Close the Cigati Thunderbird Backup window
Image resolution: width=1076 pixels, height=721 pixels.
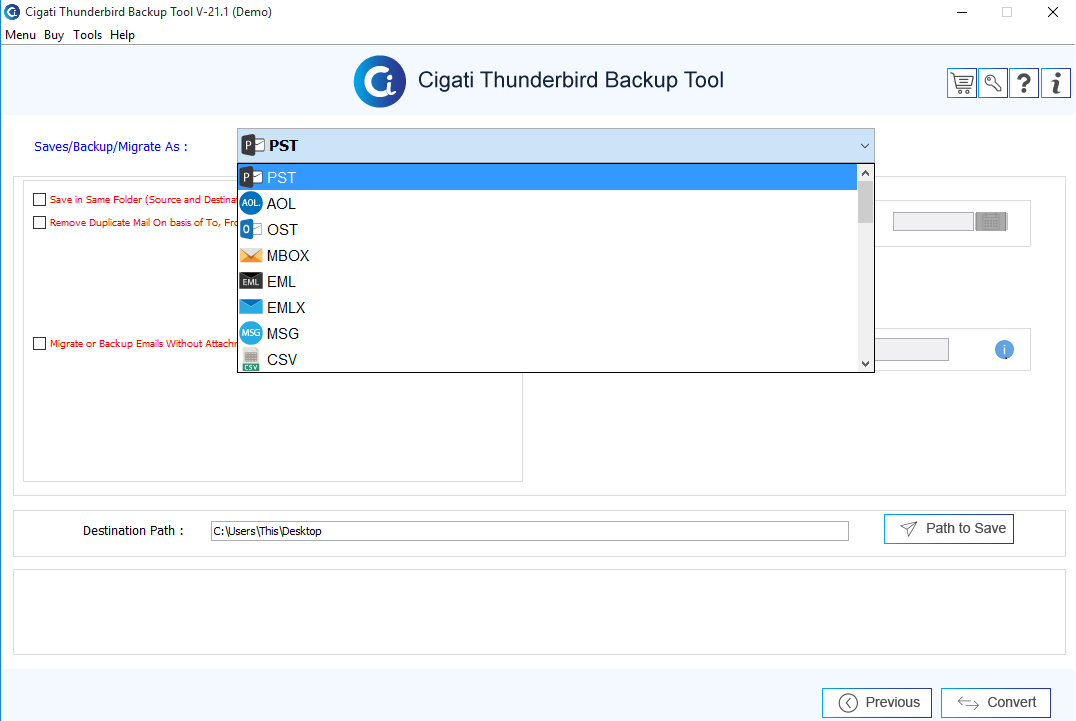tap(1053, 12)
